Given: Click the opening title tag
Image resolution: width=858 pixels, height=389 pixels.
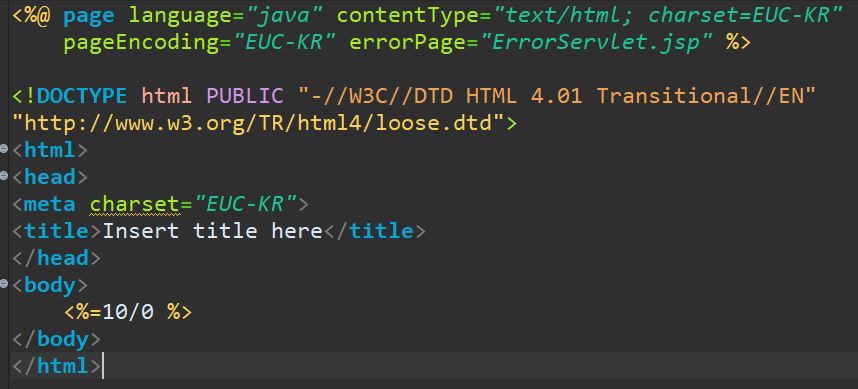Looking at the screenshot, I should pos(56,231).
